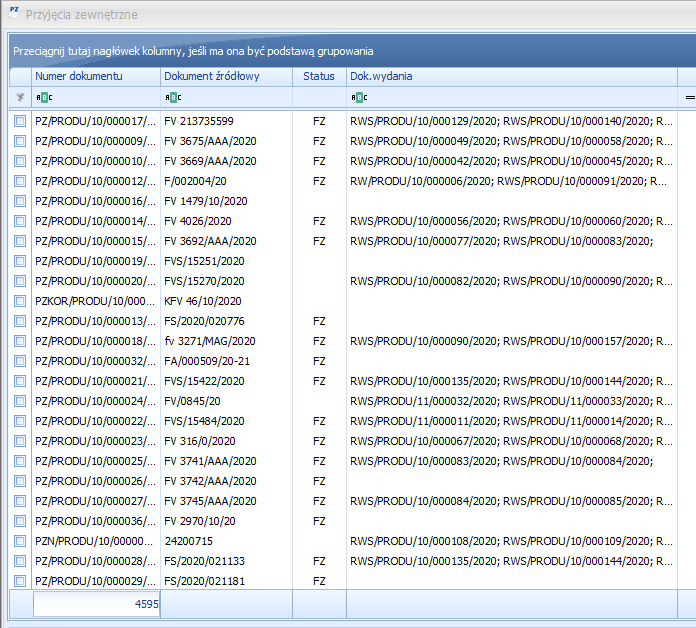Click document number PZ/PRODU/10/000014
Image resolution: width=696 pixels, height=628 pixels.
(95, 221)
